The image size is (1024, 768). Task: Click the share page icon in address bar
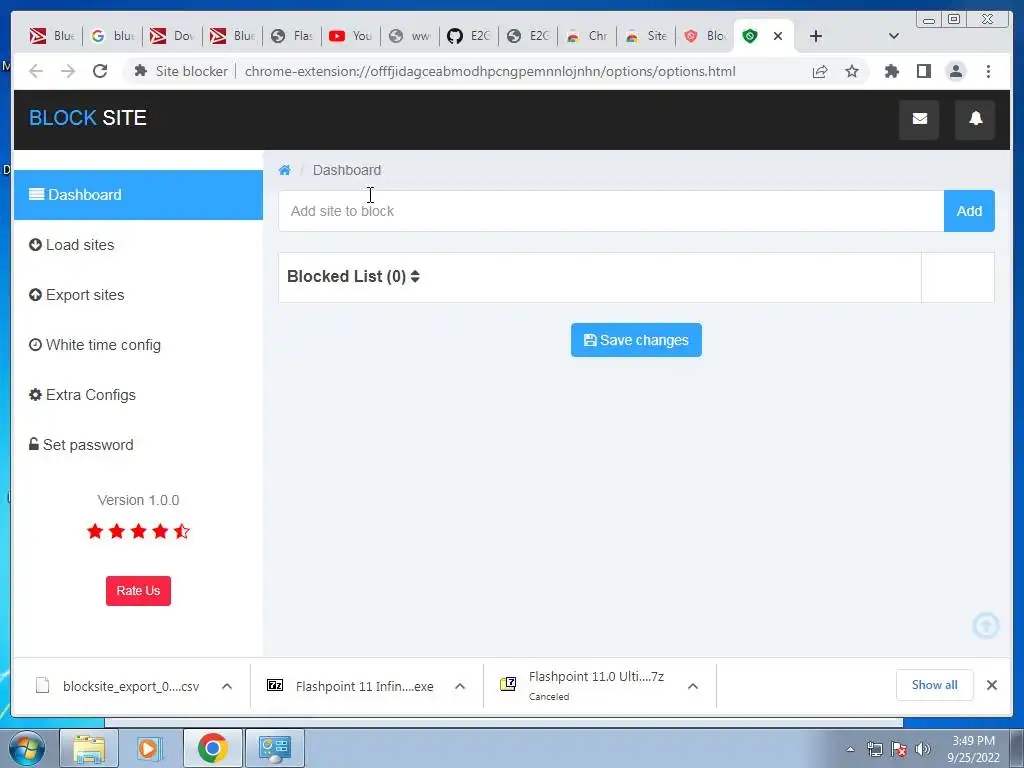820,71
